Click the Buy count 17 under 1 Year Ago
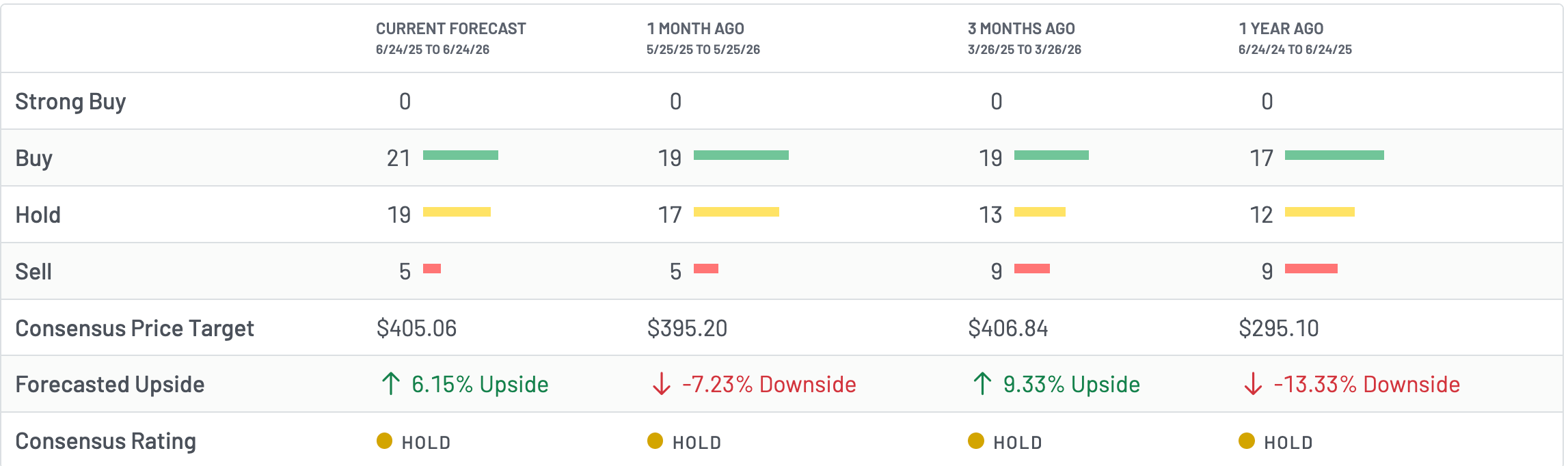The image size is (1568, 466). coord(1261,158)
